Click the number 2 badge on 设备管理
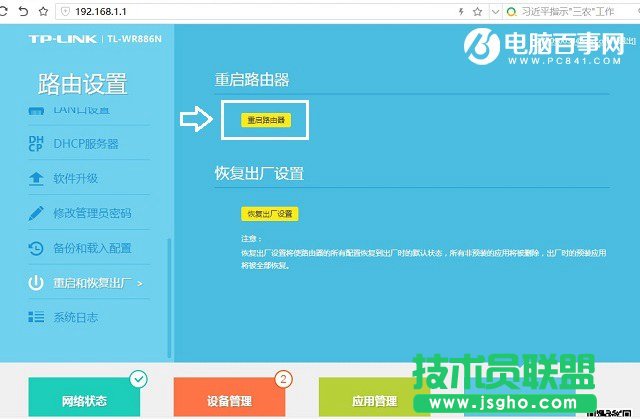 click(x=283, y=379)
